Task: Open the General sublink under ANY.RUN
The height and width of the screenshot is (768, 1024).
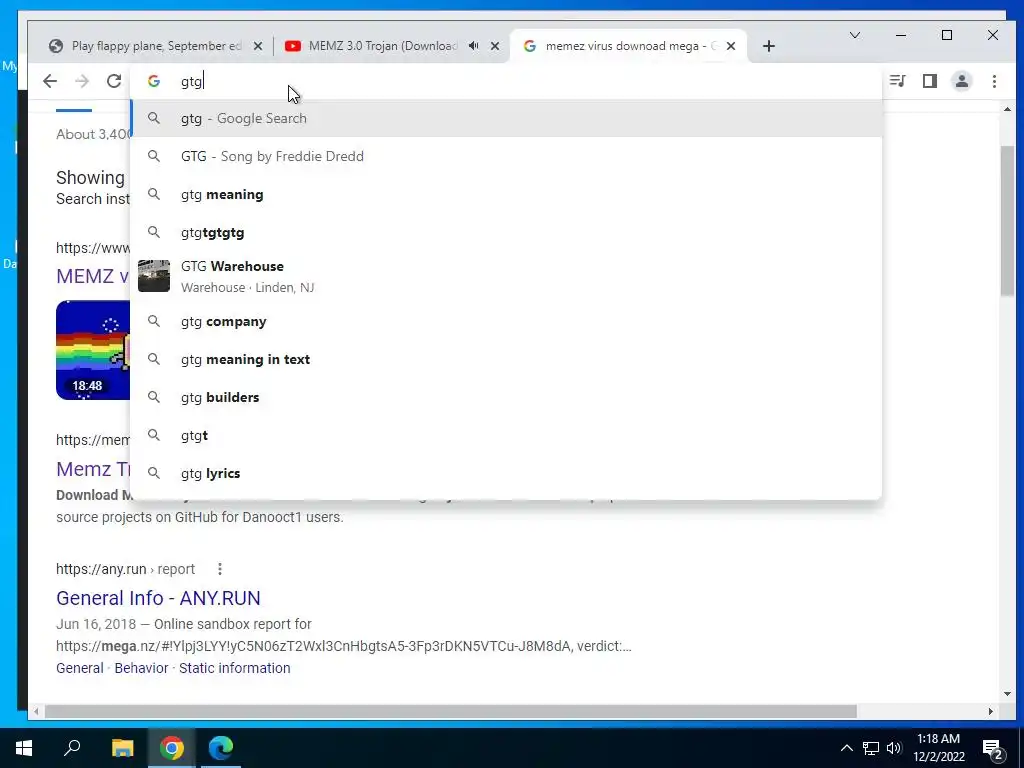Action: click(80, 668)
